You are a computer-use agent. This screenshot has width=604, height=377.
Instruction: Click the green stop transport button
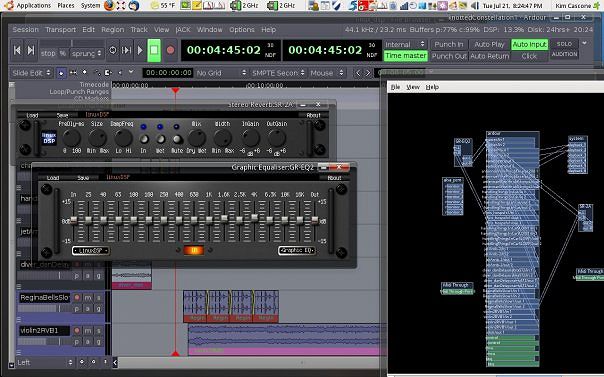click(154, 50)
